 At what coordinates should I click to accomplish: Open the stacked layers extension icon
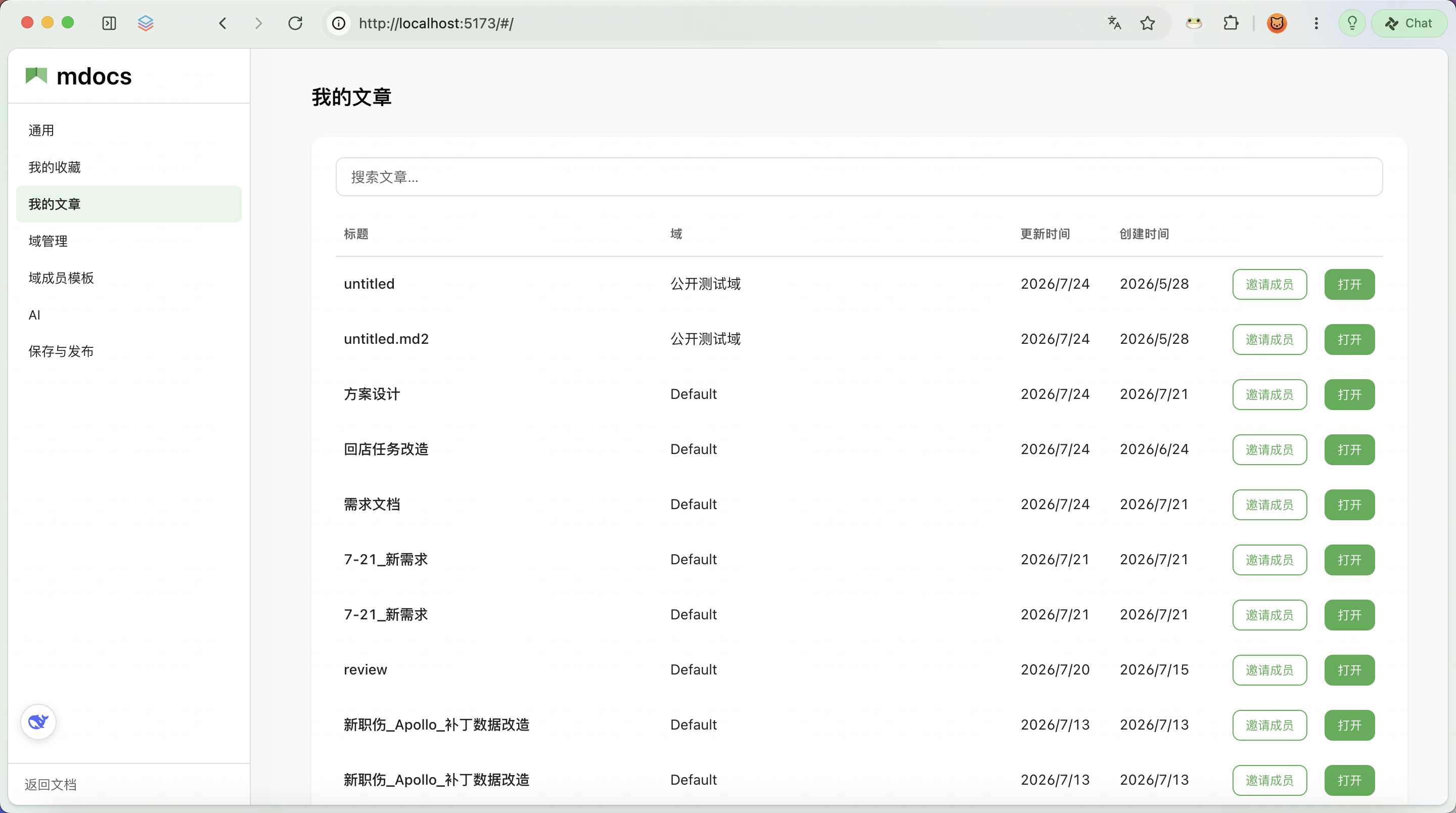146,23
